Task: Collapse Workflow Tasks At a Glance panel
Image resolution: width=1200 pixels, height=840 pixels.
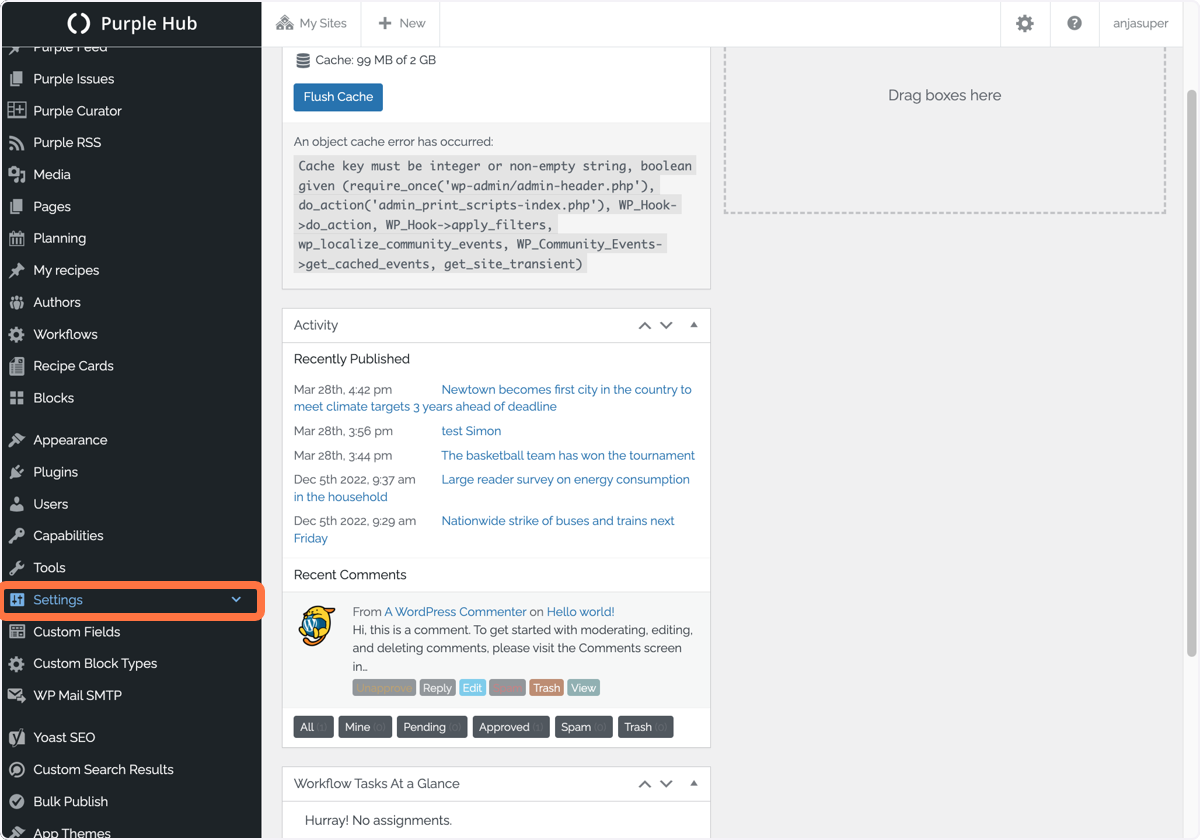Action: tap(694, 783)
